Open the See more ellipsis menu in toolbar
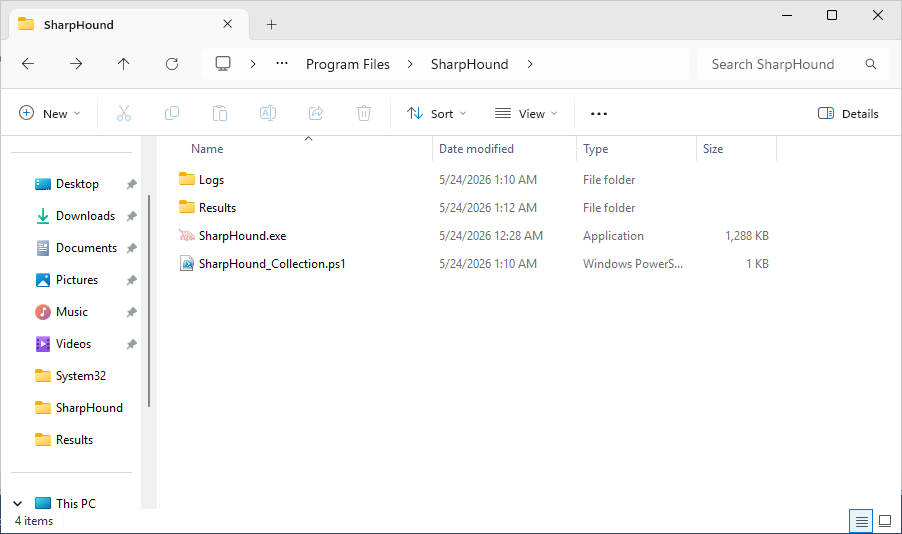Screen dimensions: 902x534 point(599,114)
